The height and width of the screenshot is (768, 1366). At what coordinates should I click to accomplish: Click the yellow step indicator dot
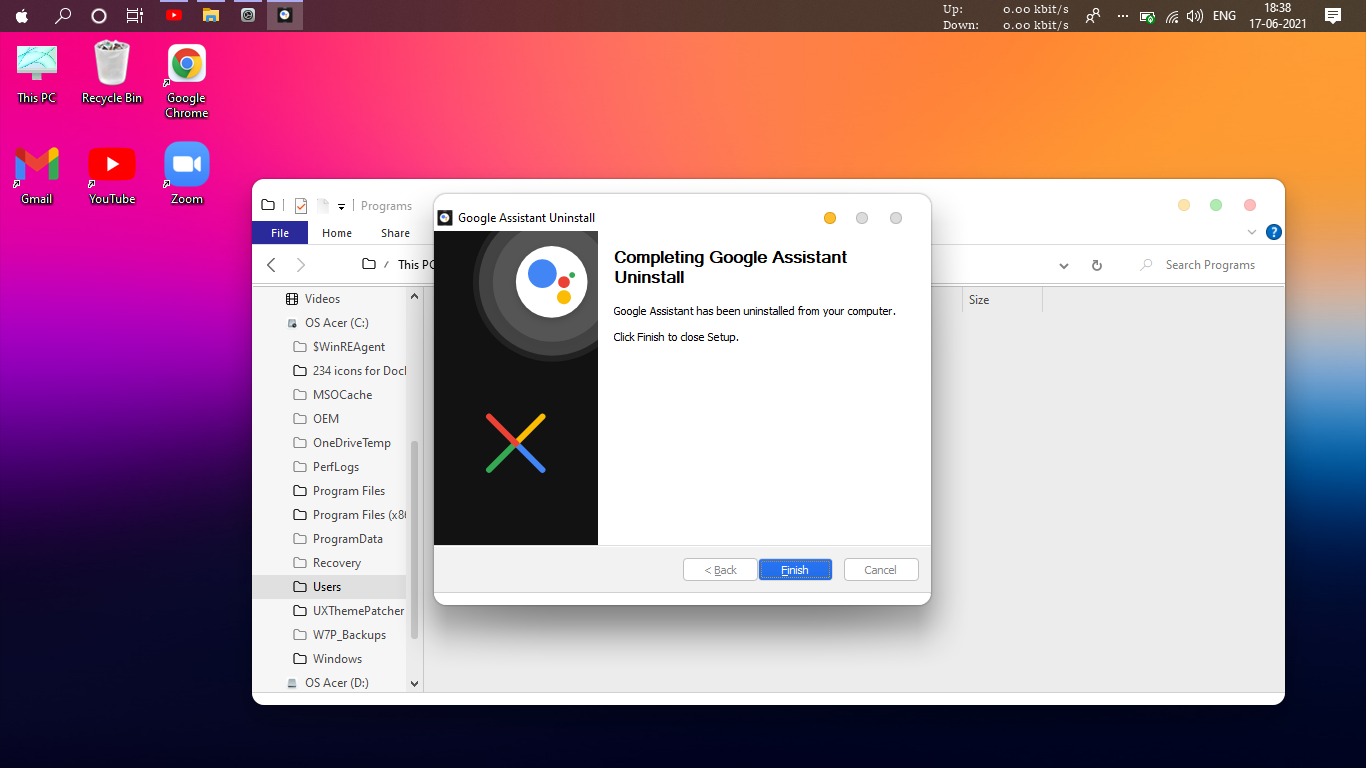click(829, 217)
